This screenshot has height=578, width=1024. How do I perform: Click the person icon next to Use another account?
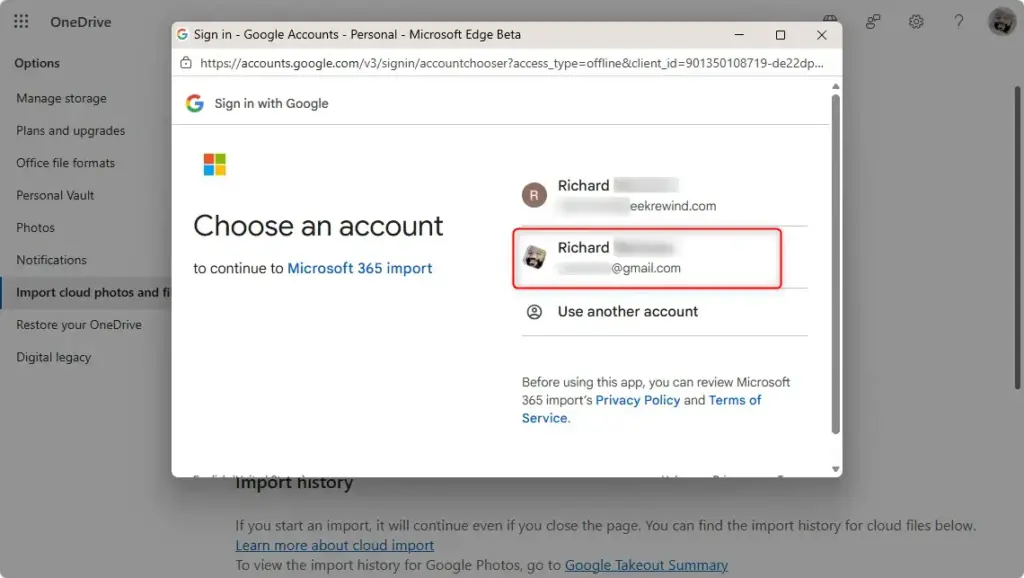534,312
